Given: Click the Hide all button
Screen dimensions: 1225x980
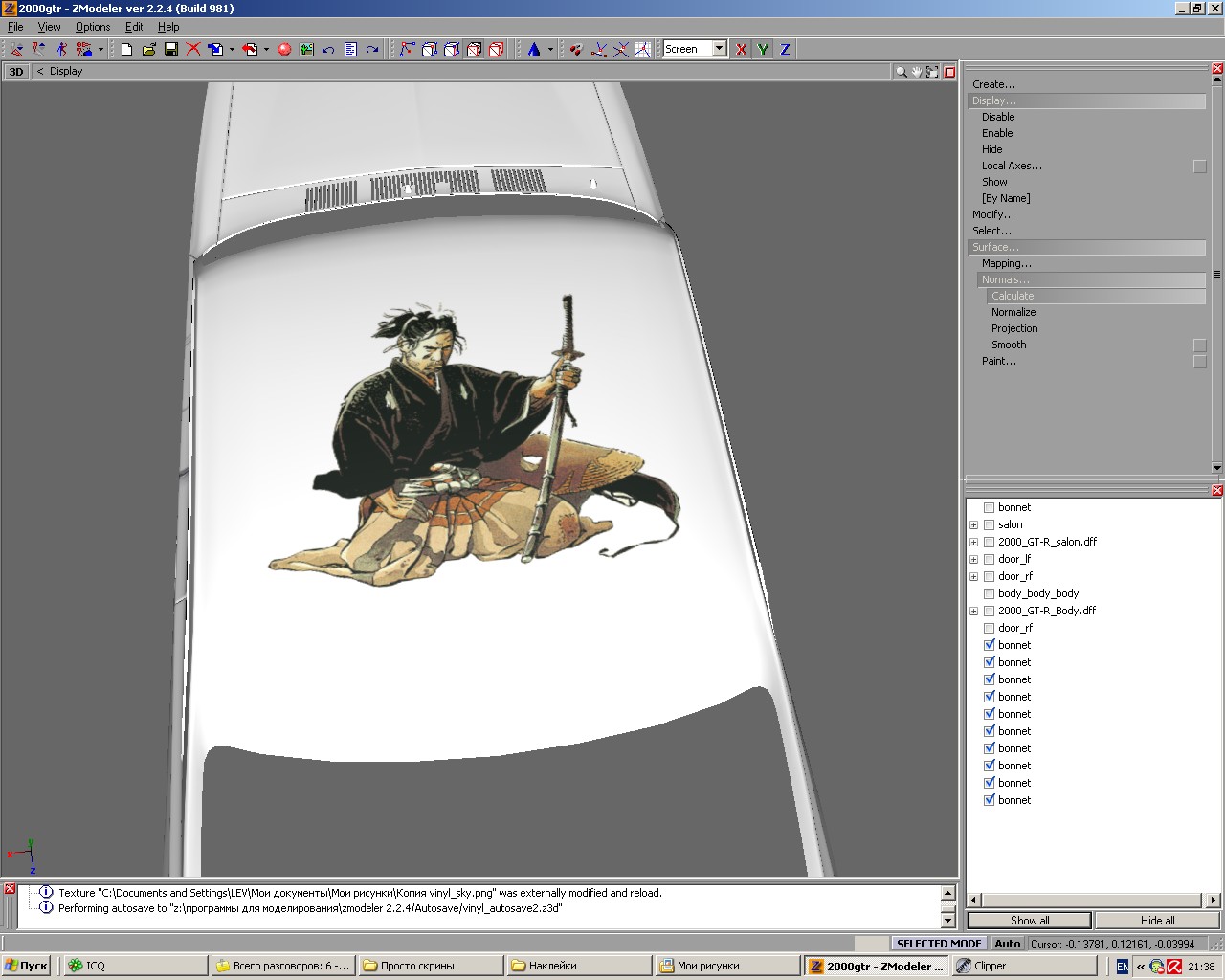Looking at the screenshot, I should 1157,921.
